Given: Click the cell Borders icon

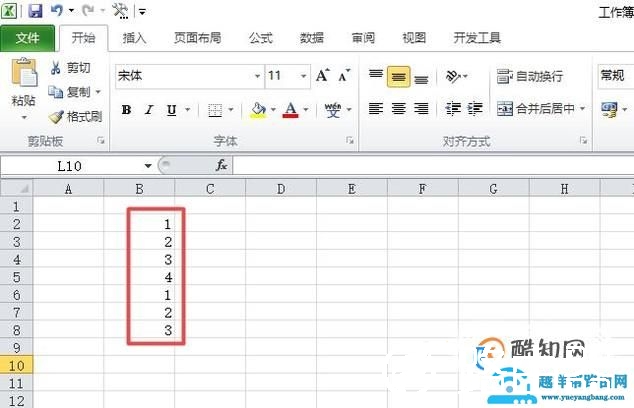Looking at the screenshot, I should pyautogui.click(x=215, y=110).
